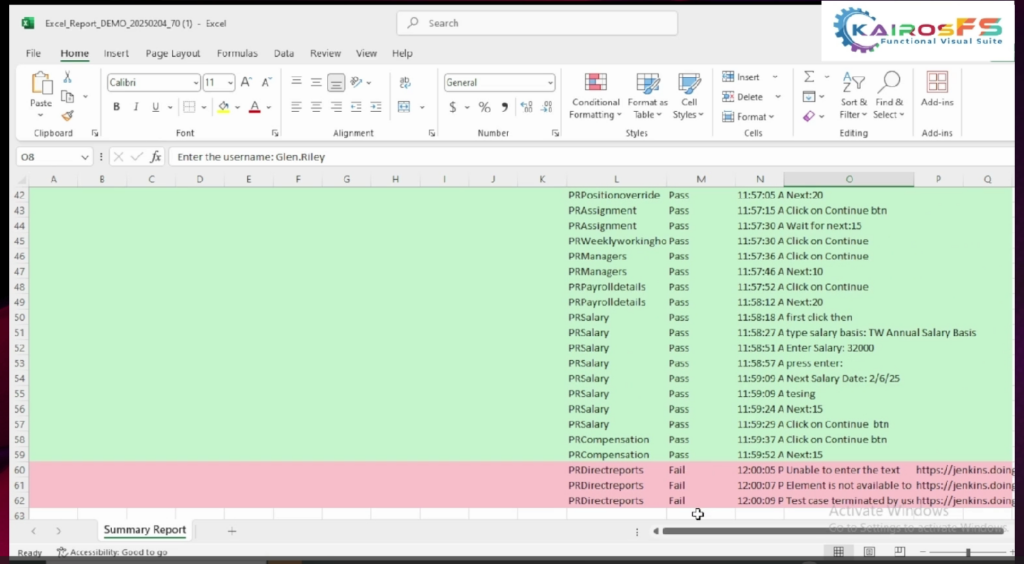Open the Add-ins pane
Viewport: 1024px width, 564px height.
coord(937,90)
